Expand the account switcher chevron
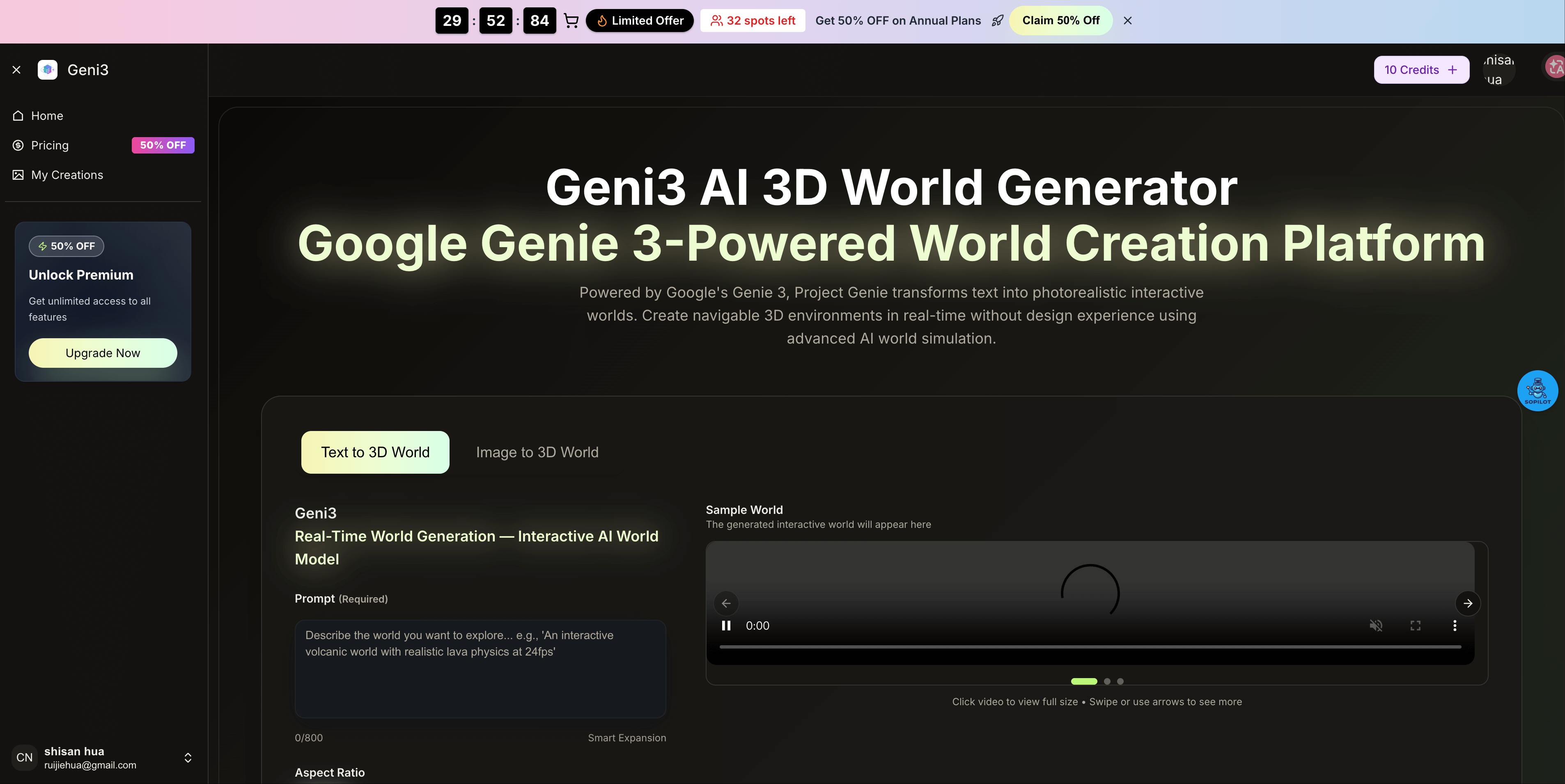1565x784 pixels. pos(188,757)
